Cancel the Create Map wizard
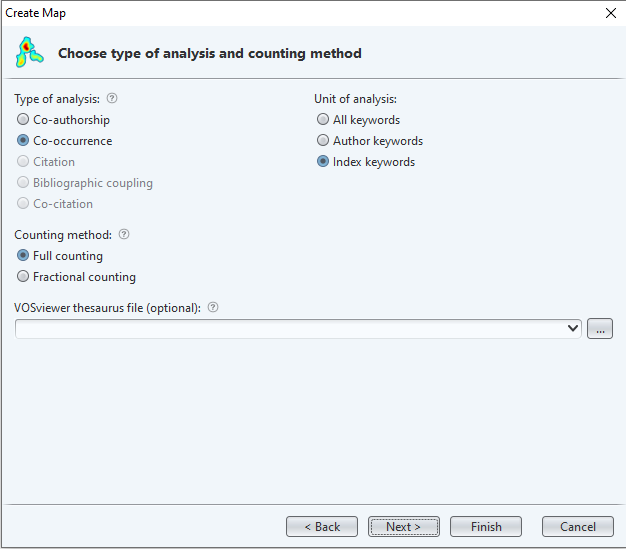This screenshot has width=626, height=549. 578,527
